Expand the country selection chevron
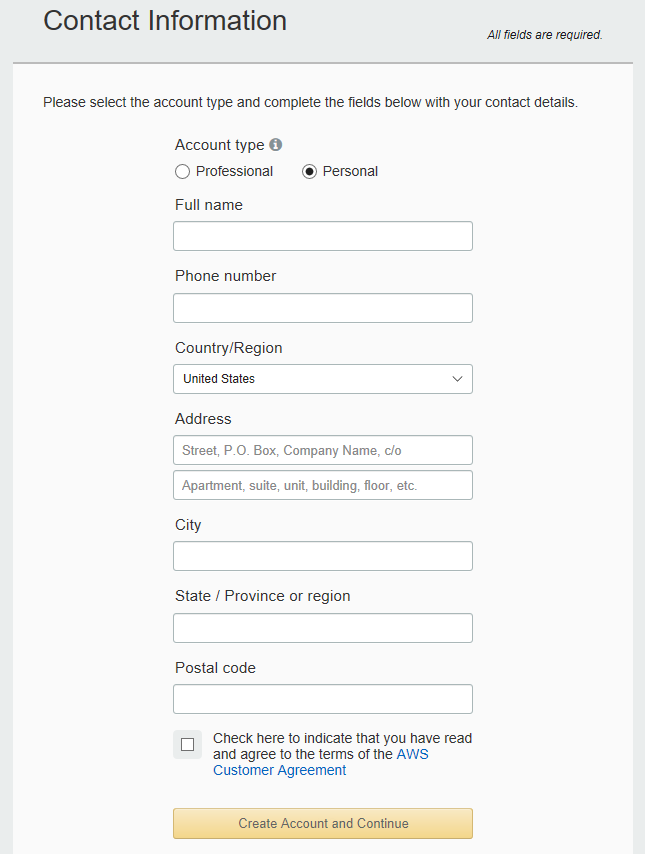This screenshot has width=645, height=854. pyautogui.click(x=458, y=379)
